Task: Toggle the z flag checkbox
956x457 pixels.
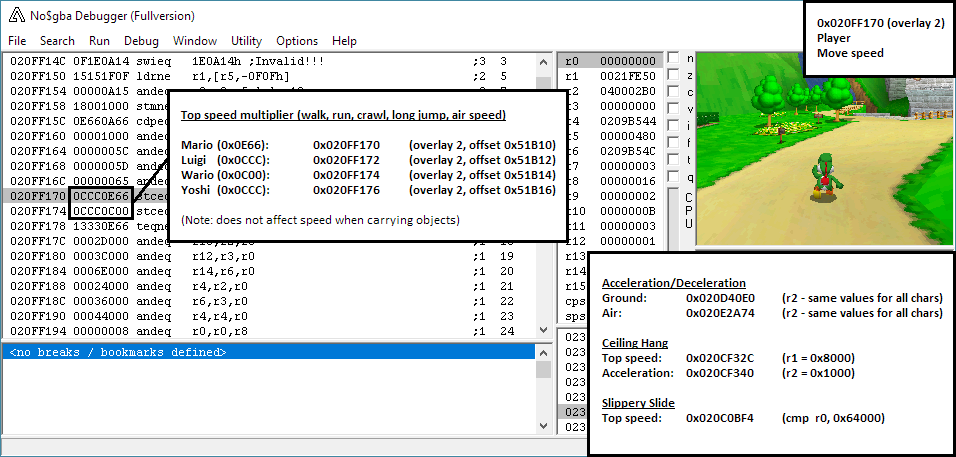Action: (673, 76)
